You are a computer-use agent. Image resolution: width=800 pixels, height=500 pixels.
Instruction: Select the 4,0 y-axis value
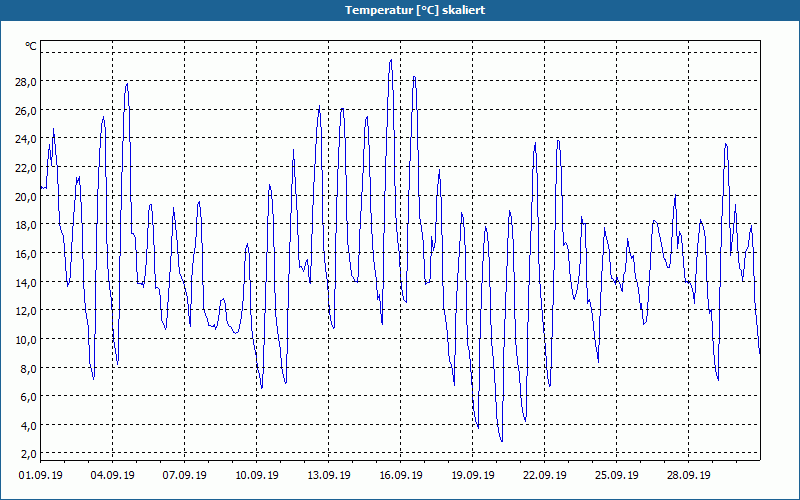(28, 426)
